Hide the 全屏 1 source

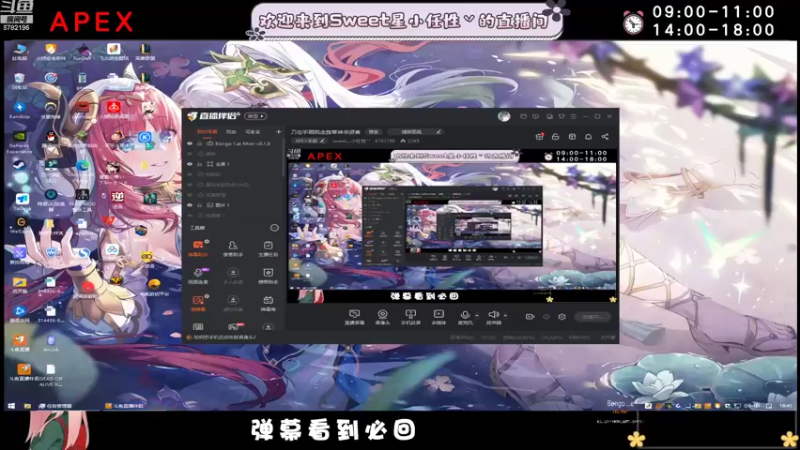190,164
